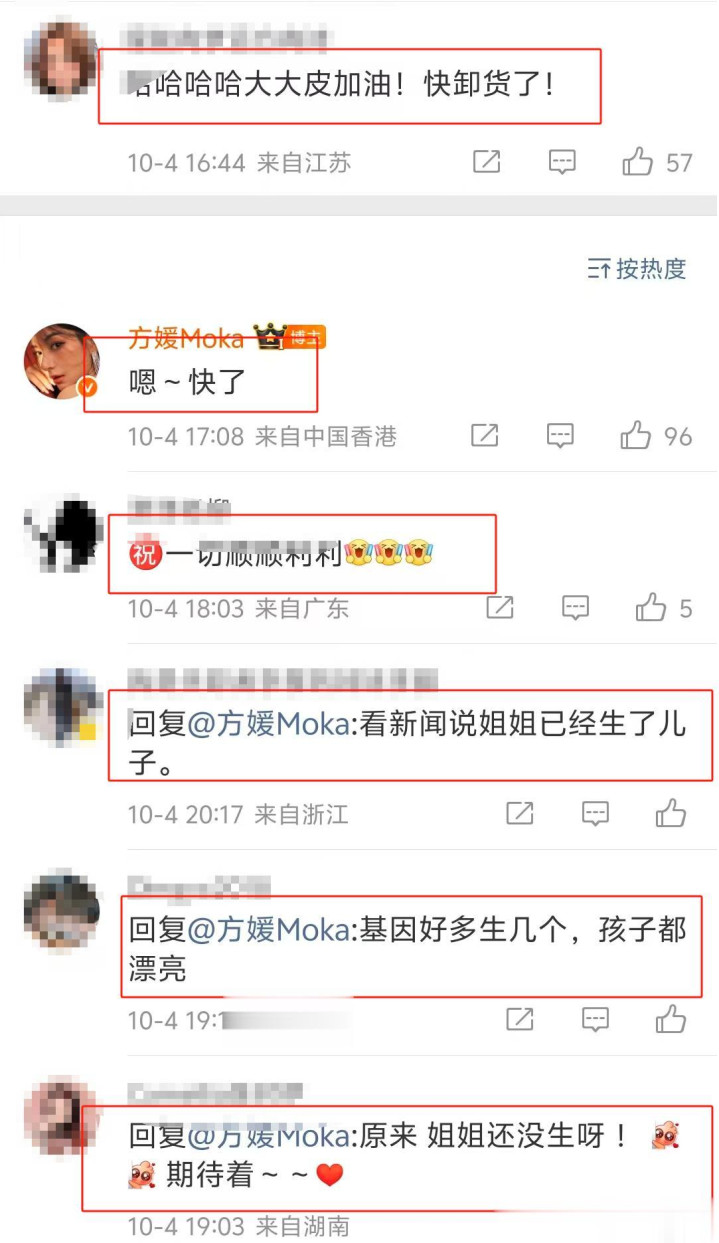This screenshot has height=1243, width=719.
Task: Like 方媛Moka's reply with 96 likes
Action: pyautogui.click(x=636, y=435)
